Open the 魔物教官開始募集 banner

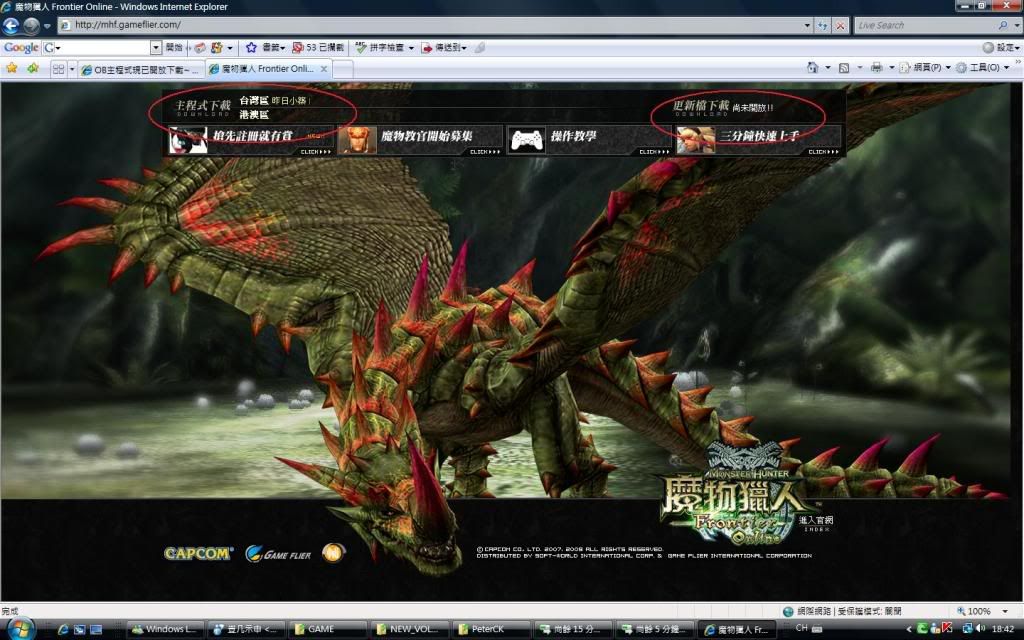421,140
